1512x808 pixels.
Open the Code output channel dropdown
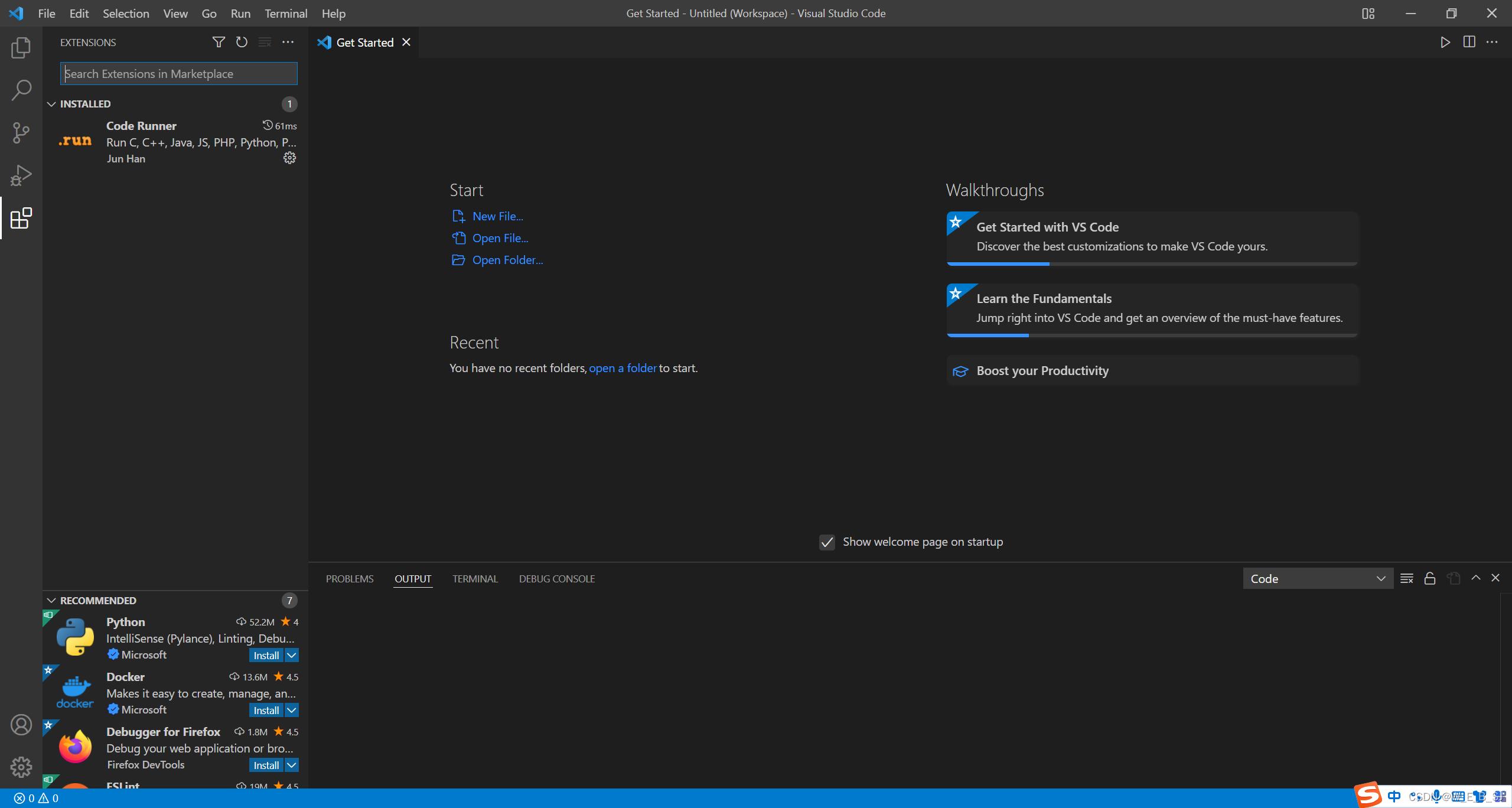pos(1317,579)
